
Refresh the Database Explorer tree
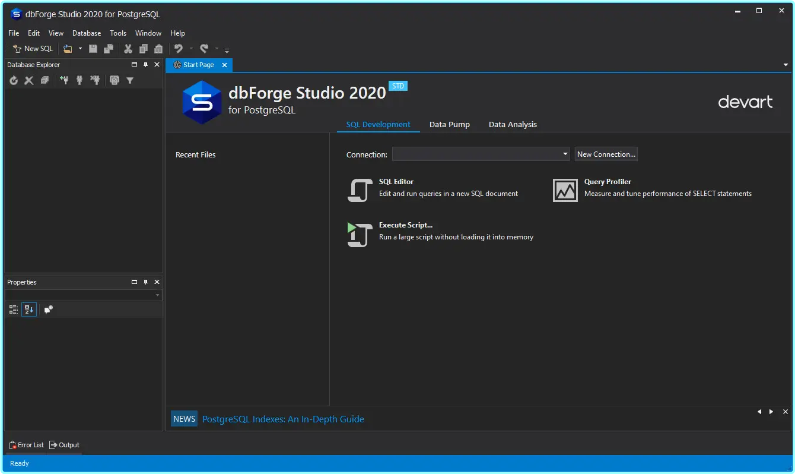pyautogui.click(x=14, y=80)
